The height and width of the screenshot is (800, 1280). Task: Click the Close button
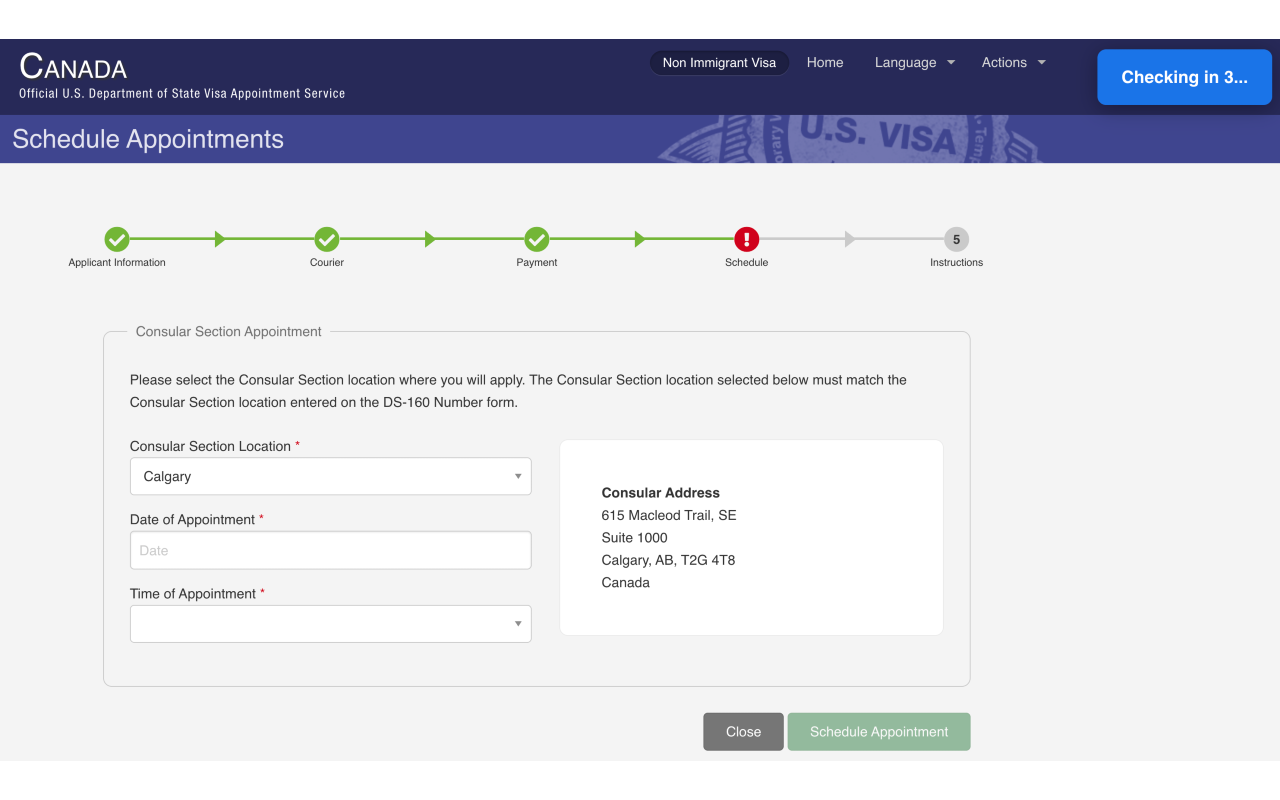743,732
